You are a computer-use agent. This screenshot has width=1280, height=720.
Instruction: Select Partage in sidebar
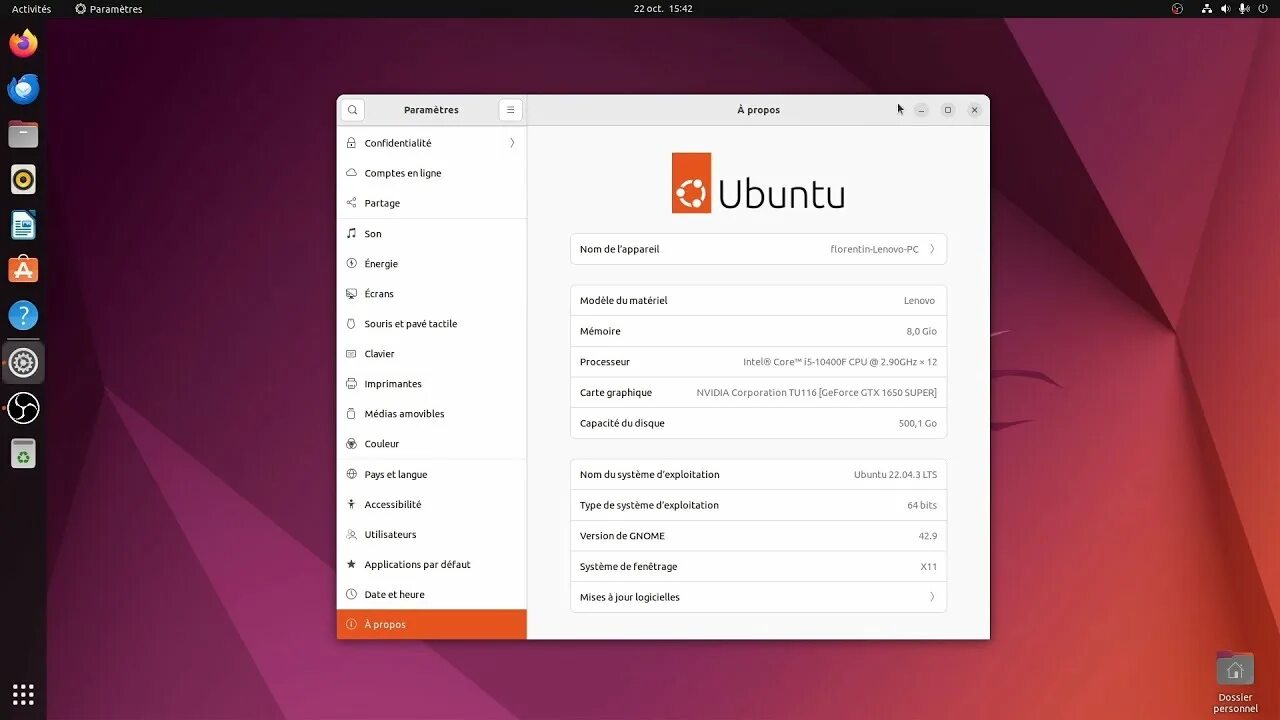pos(432,203)
